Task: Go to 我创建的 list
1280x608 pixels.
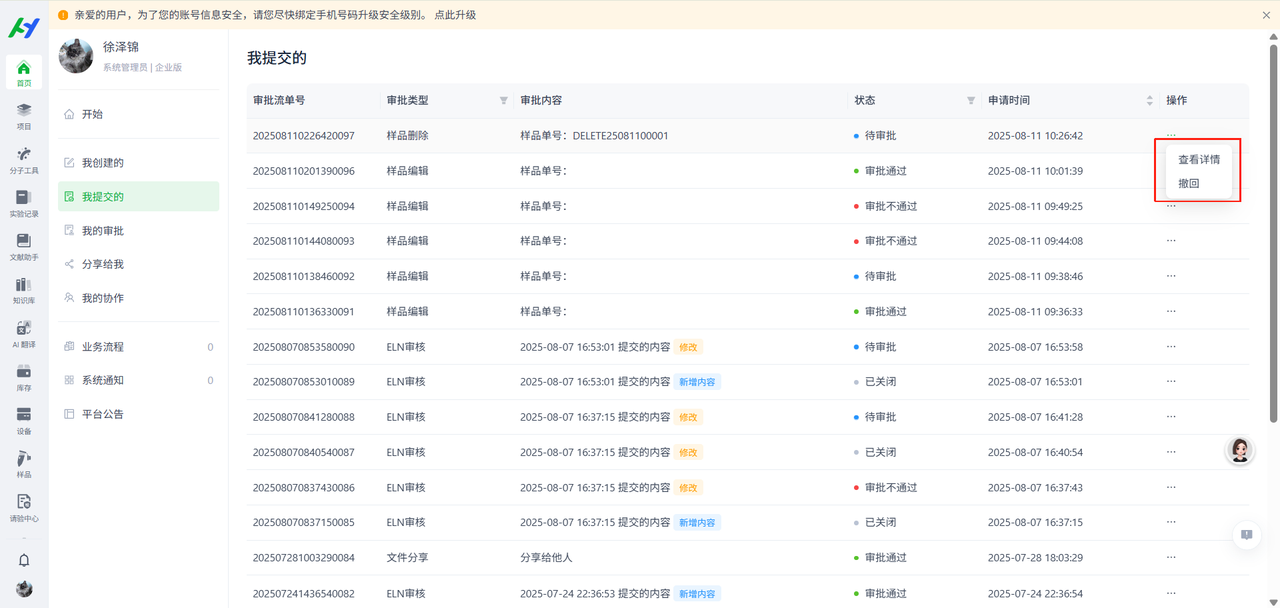Action: click(102, 163)
